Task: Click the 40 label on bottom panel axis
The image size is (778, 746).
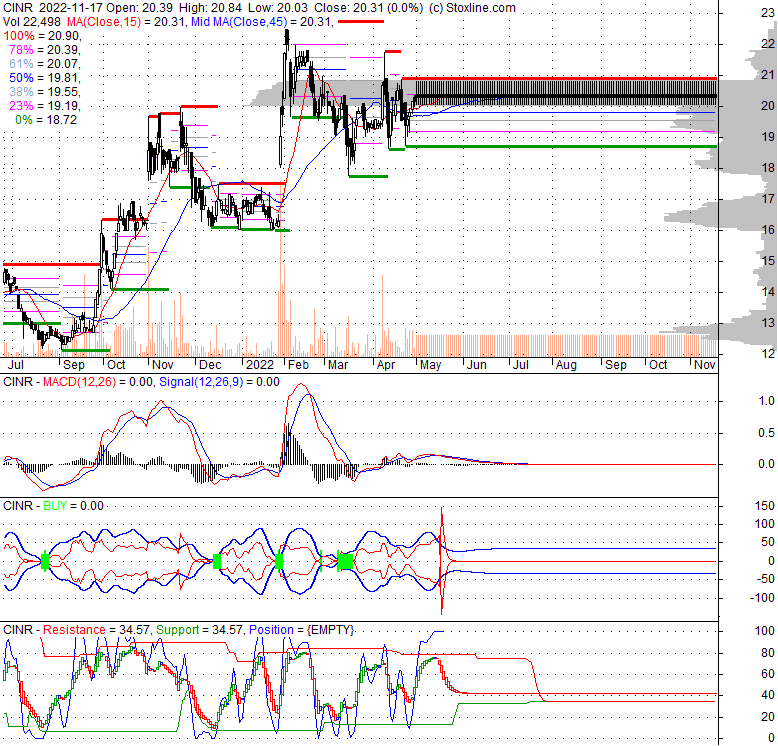Action: coord(768,695)
